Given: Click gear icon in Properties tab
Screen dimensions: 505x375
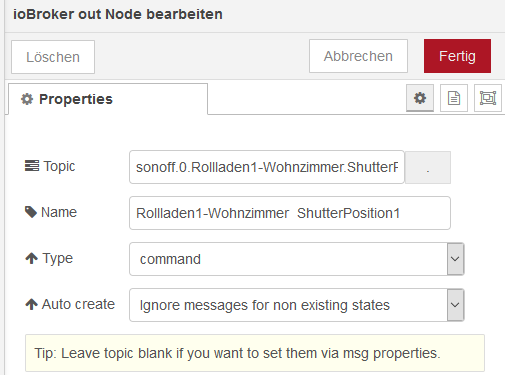Looking at the screenshot, I should coord(27,99).
